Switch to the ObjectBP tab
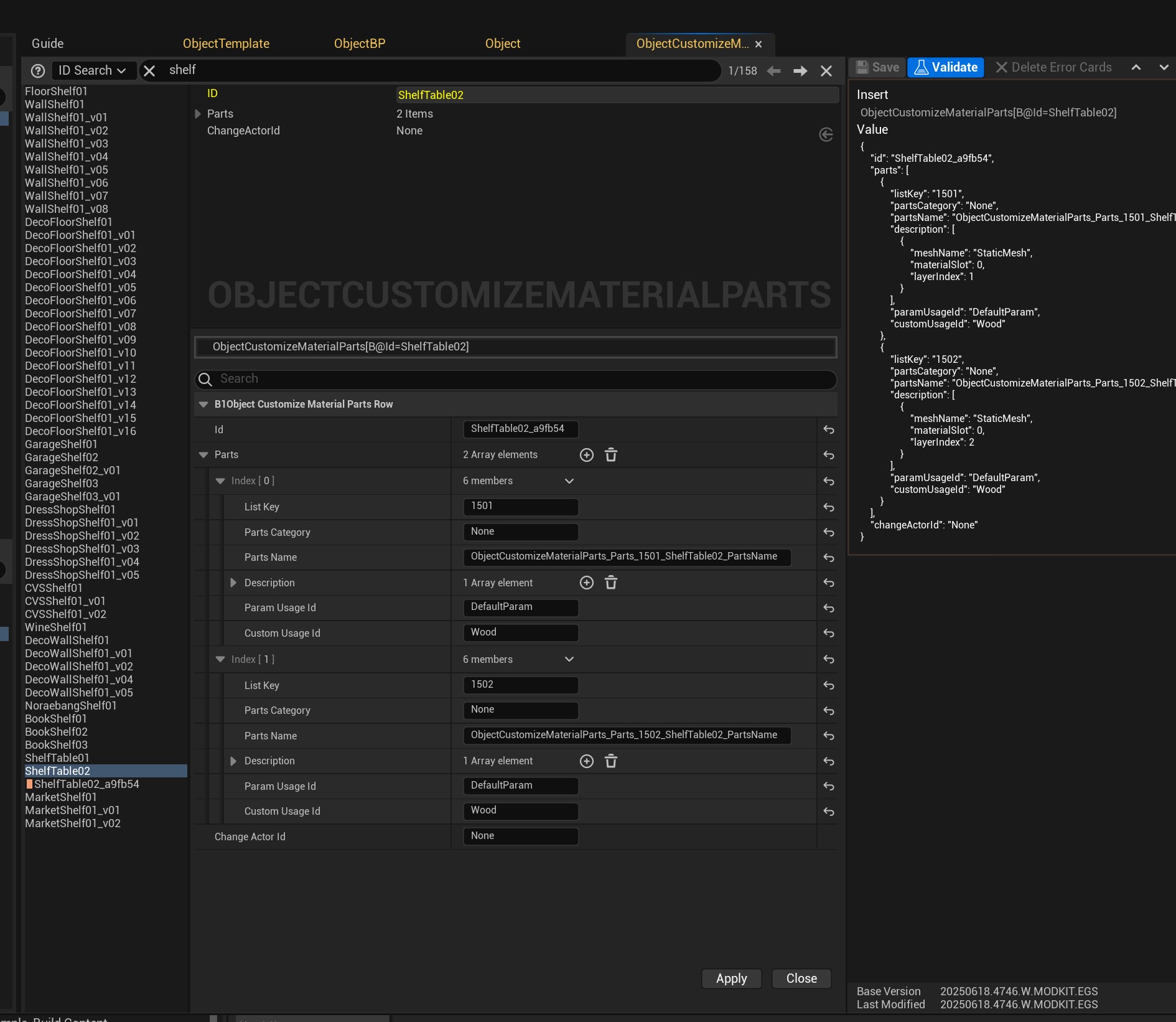The width and height of the screenshot is (1176, 1022). click(360, 44)
